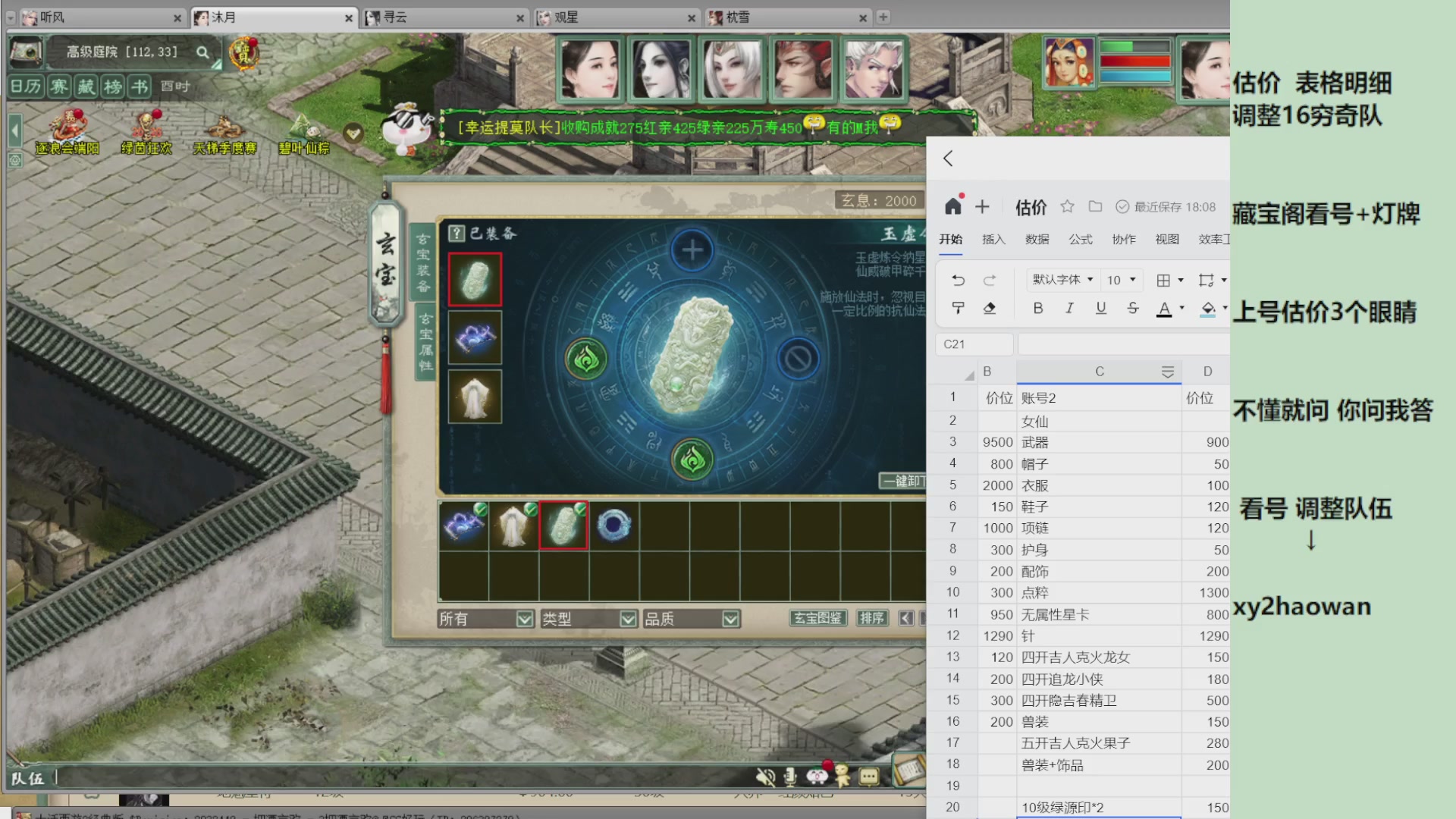1456x819 pixels.
Task: Click the 日历 calendar button
Action: click(26, 86)
